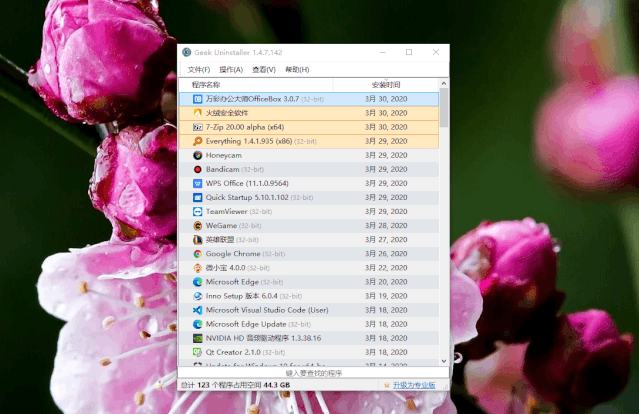Open the 操作(A) menu
Viewport: 639px width, 414px height.
[231, 70]
